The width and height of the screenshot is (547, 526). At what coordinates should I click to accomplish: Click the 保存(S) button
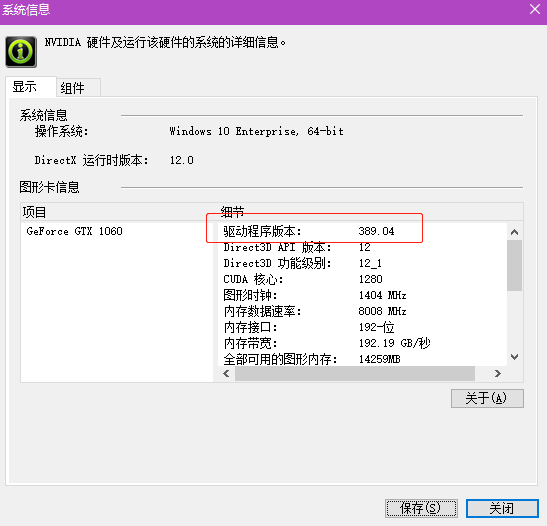coord(421,508)
